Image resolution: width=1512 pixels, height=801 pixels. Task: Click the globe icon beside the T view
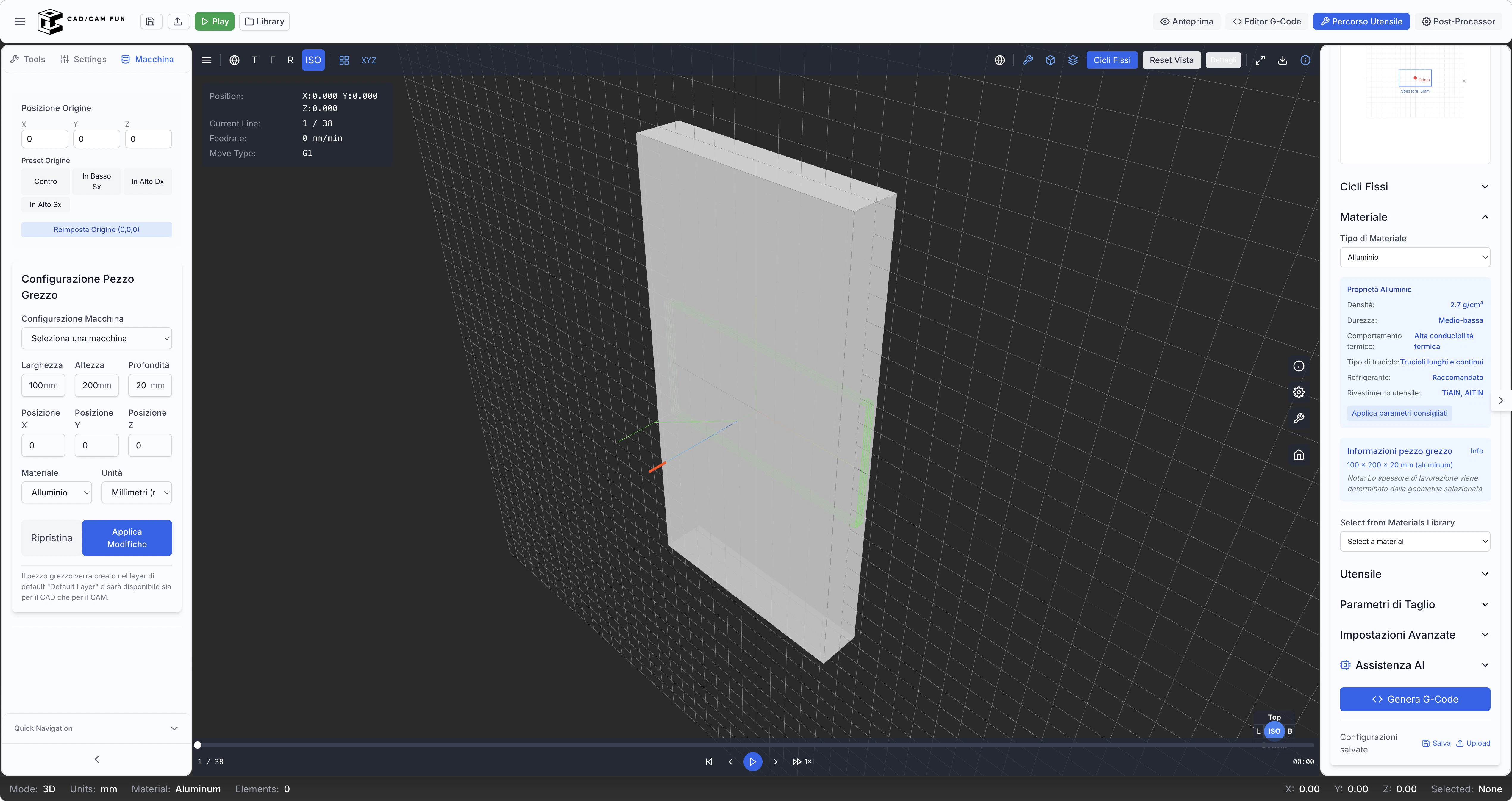pos(234,60)
